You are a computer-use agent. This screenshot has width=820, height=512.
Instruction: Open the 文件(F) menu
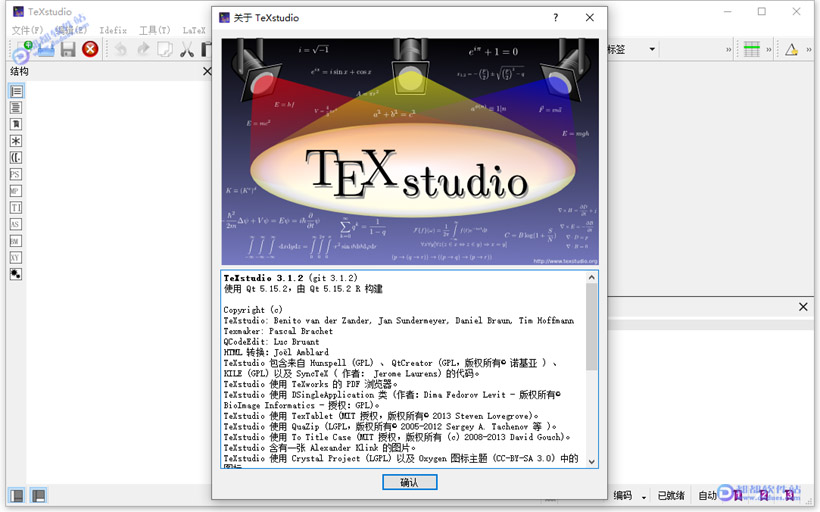27,30
